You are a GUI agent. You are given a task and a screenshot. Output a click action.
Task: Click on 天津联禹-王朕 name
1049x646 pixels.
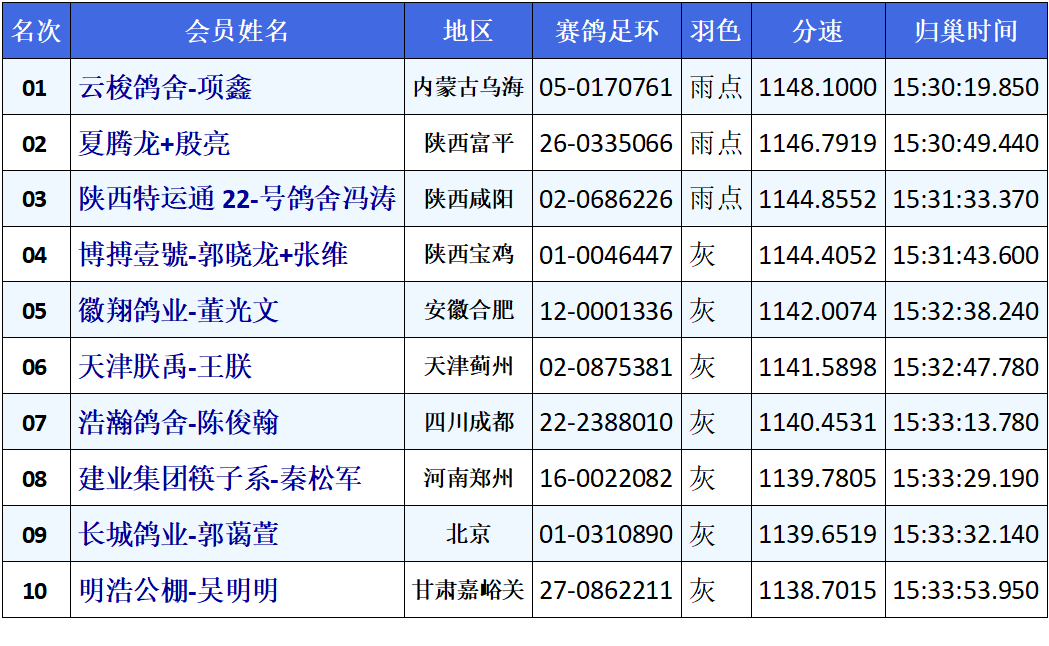pos(165,367)
